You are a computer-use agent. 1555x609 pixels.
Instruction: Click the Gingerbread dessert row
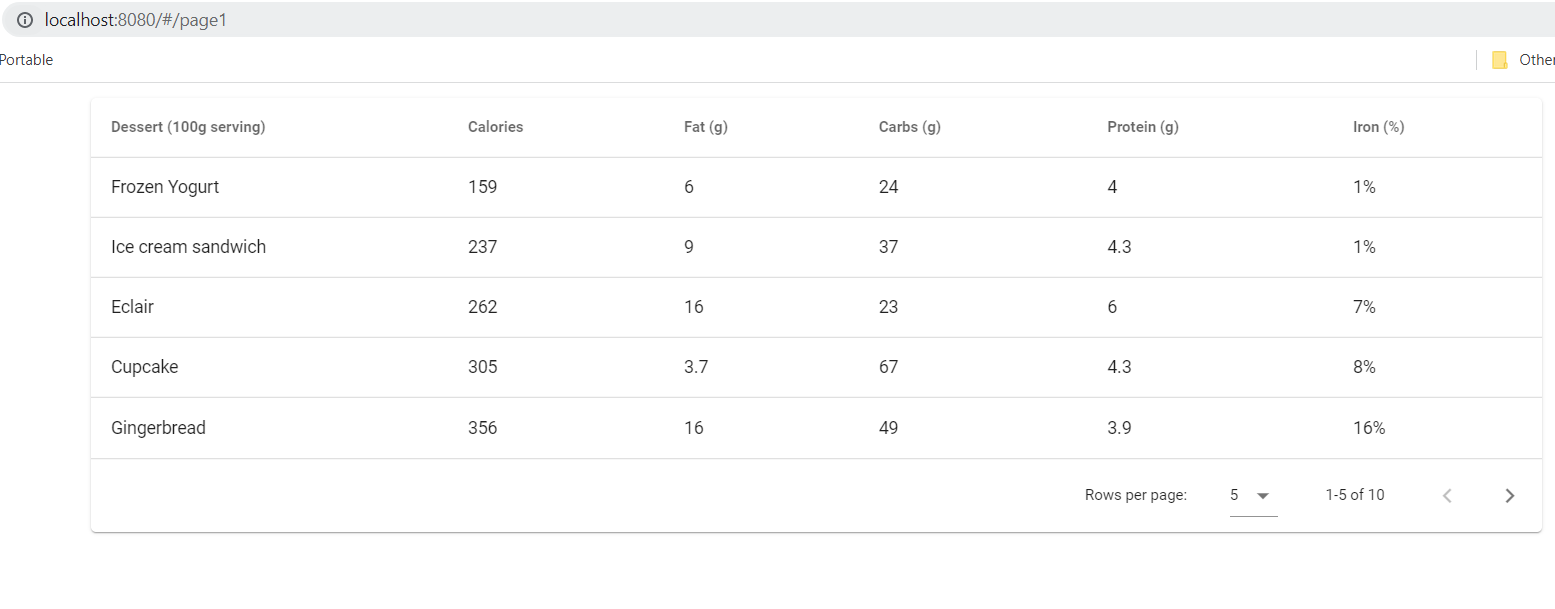(400, 427)
